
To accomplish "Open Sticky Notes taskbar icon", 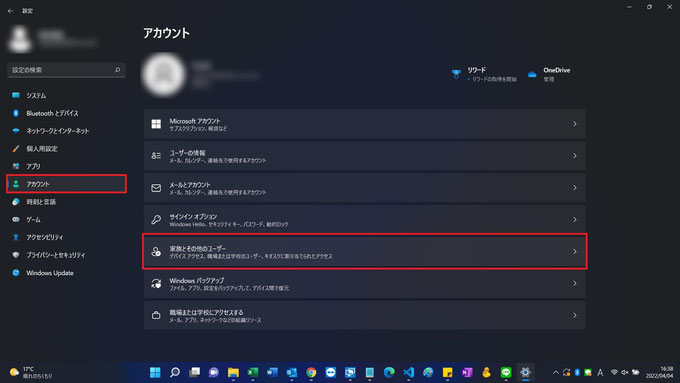I will pyautogui.click(x=448, y=372).
